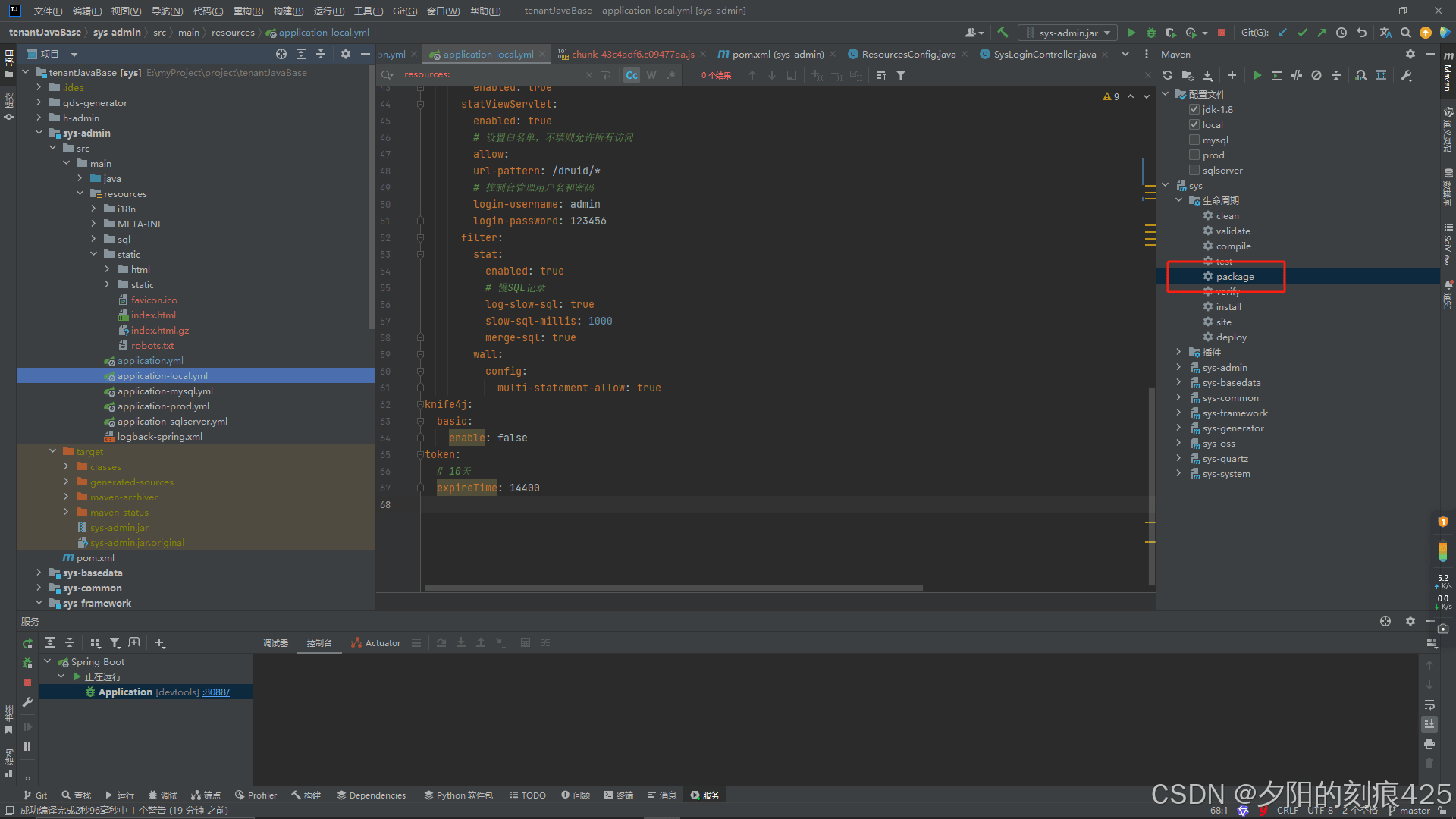Open the Git(G) menu
1456x819 pixels.
[405, 11]
